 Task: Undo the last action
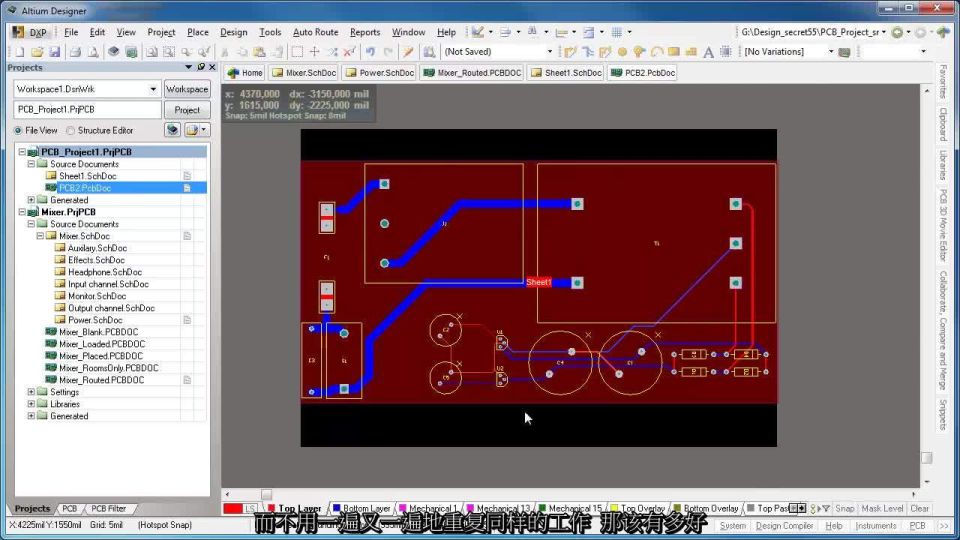pos(370,52)
